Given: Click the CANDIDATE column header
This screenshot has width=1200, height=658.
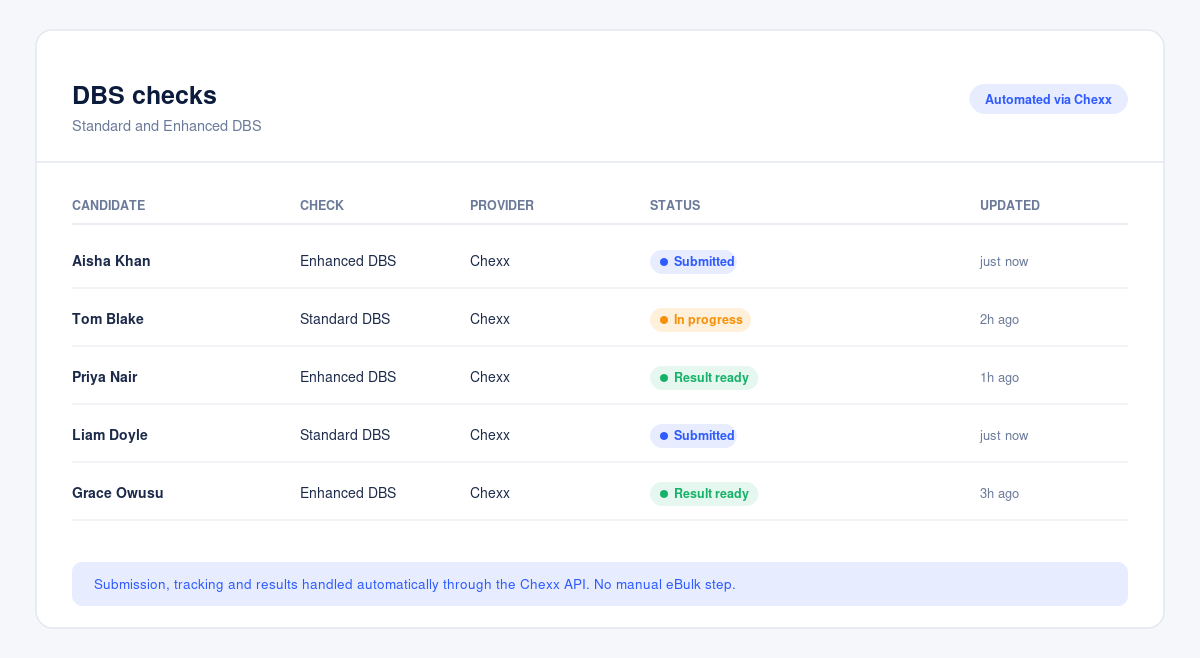Looking at the screenshot, I should point(108,205).
